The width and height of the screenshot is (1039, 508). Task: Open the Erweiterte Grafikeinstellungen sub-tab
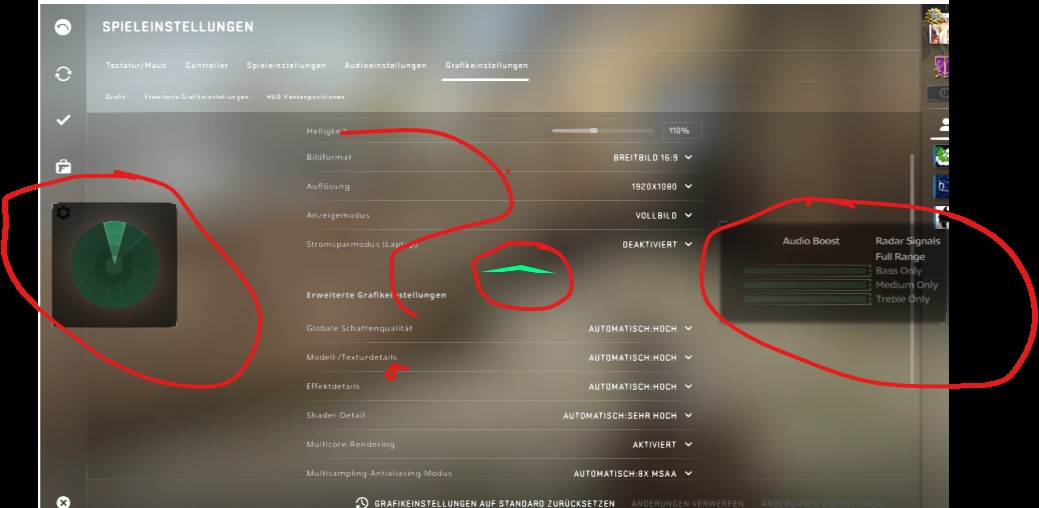197,97
